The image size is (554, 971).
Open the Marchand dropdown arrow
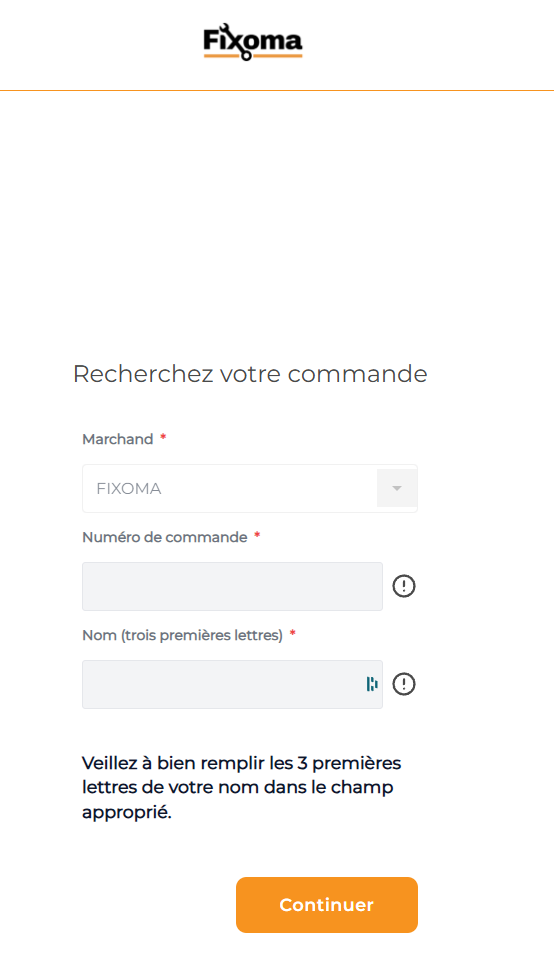point(397,488)
